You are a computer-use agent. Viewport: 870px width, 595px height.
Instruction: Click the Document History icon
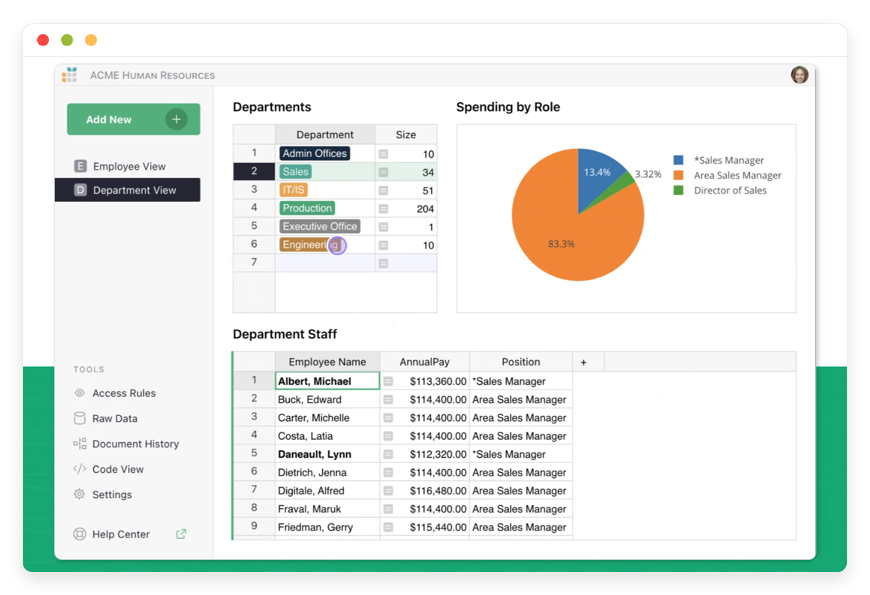coord(80,443)
